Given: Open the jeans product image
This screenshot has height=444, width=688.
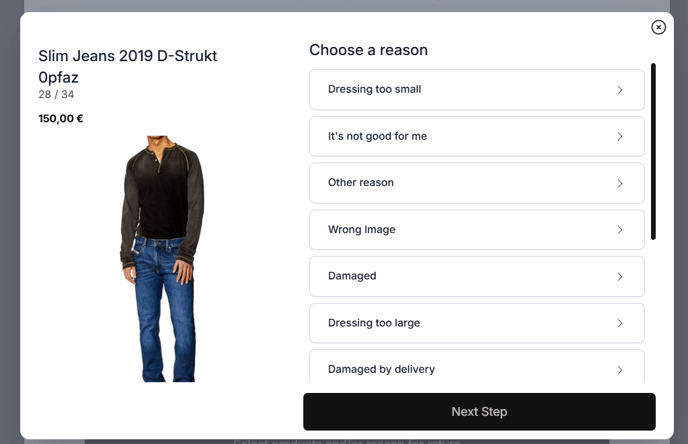Looking at the screenshot, I should 162,258.
